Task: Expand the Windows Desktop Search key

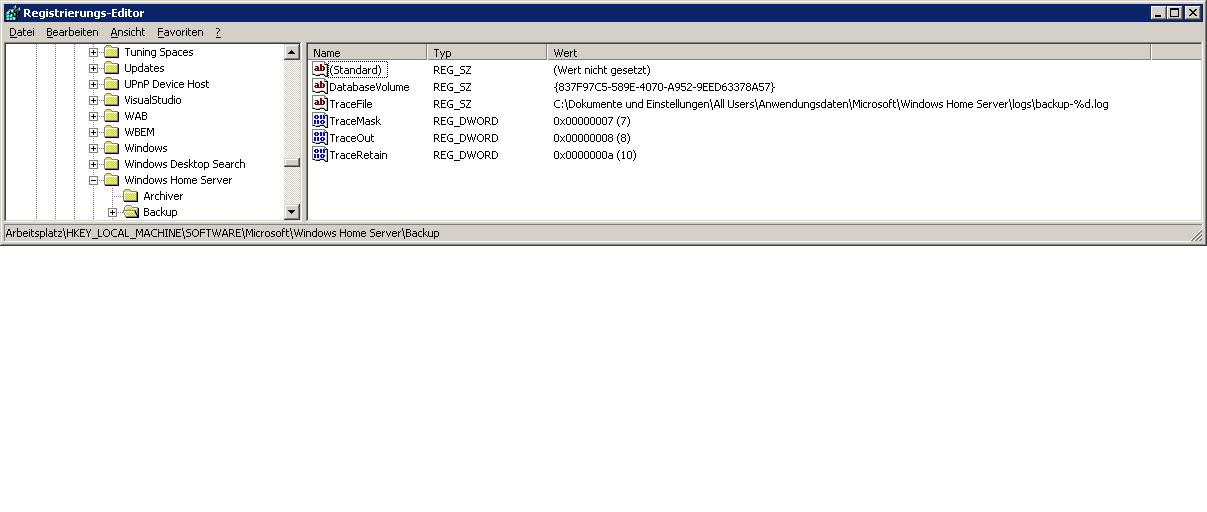Action: click(x=94, y=164)
